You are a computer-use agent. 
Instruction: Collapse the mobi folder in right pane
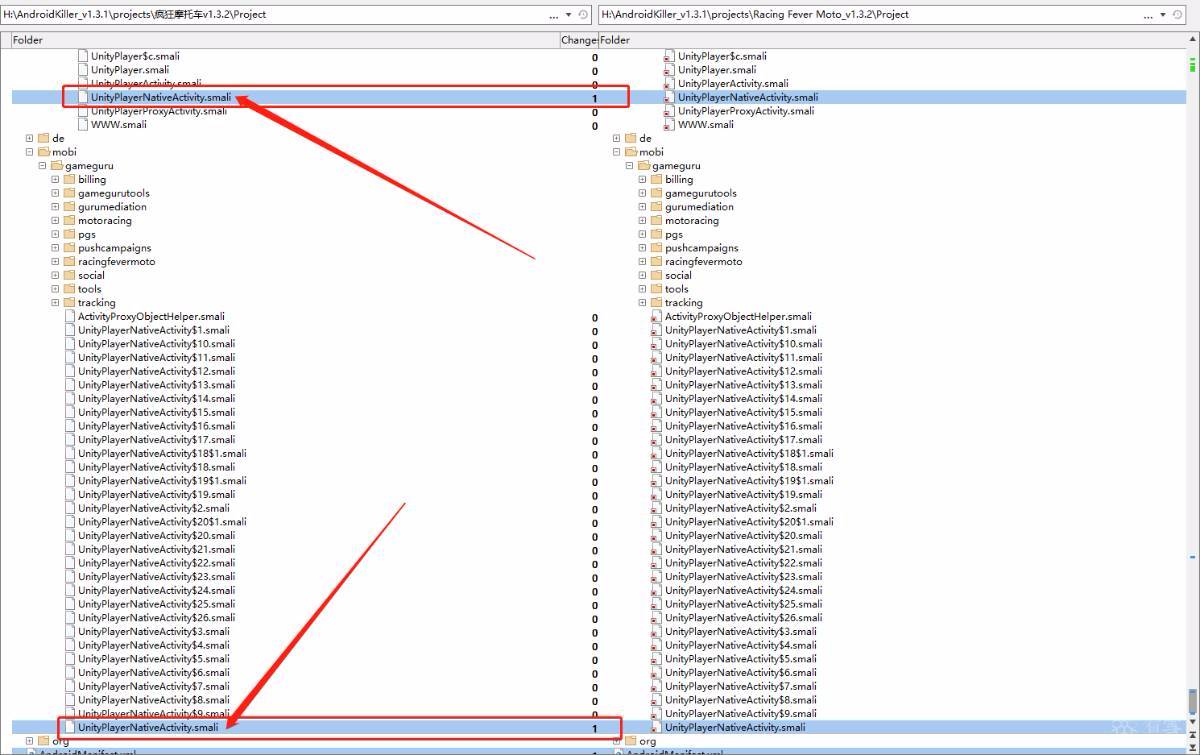tap(617, 153)
